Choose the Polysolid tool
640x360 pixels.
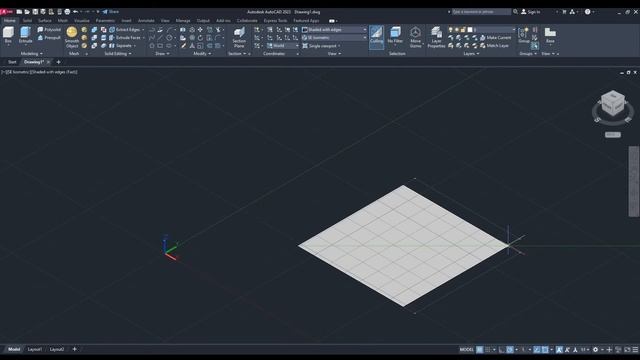(49, 30)
